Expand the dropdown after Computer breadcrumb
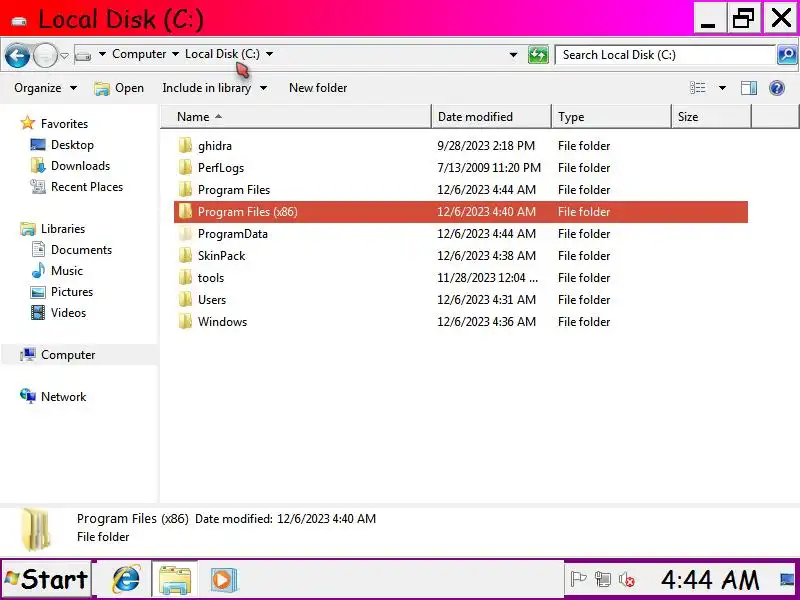Viewport: 800px width, 600px height. coord(175,54)
